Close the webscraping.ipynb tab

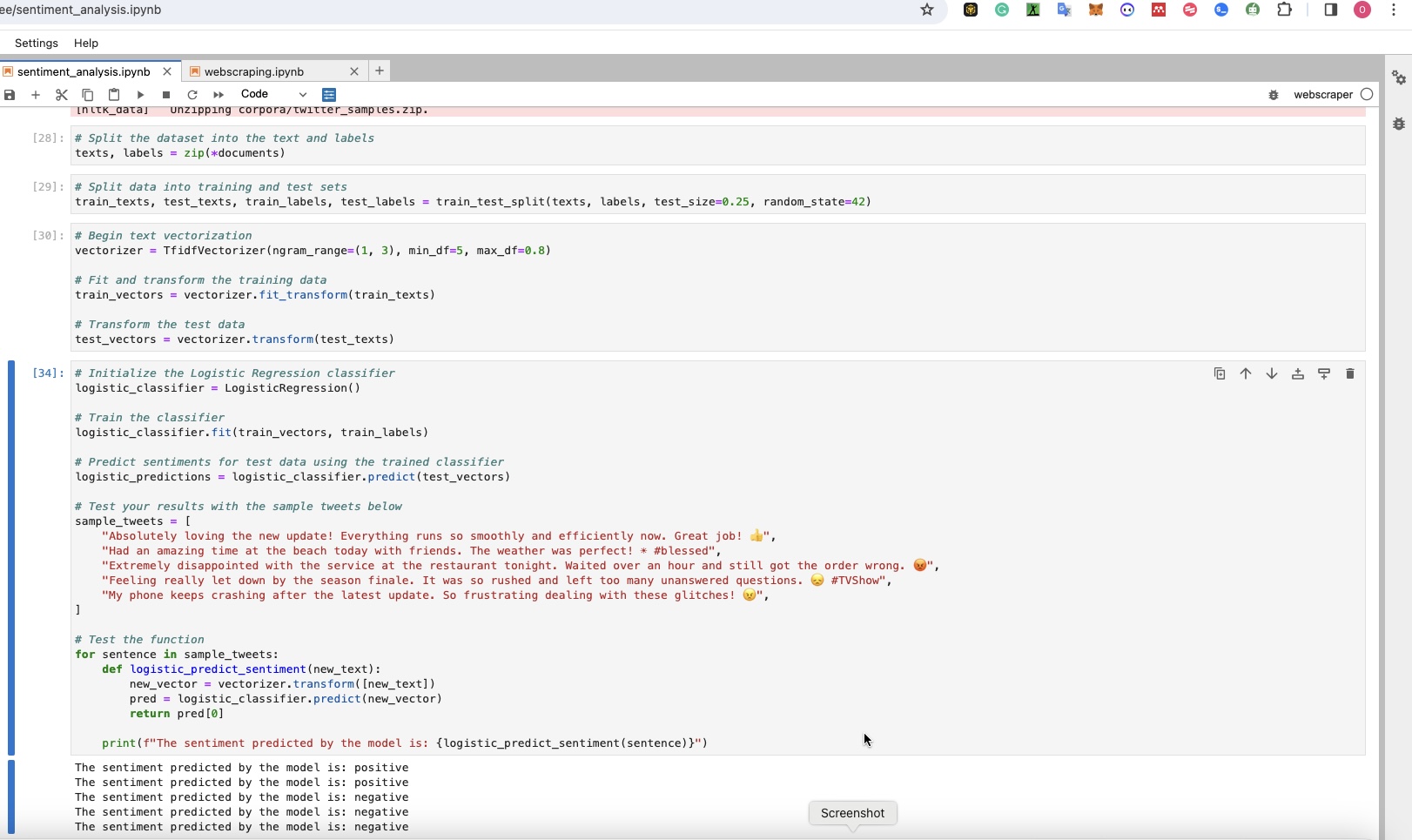354,71
